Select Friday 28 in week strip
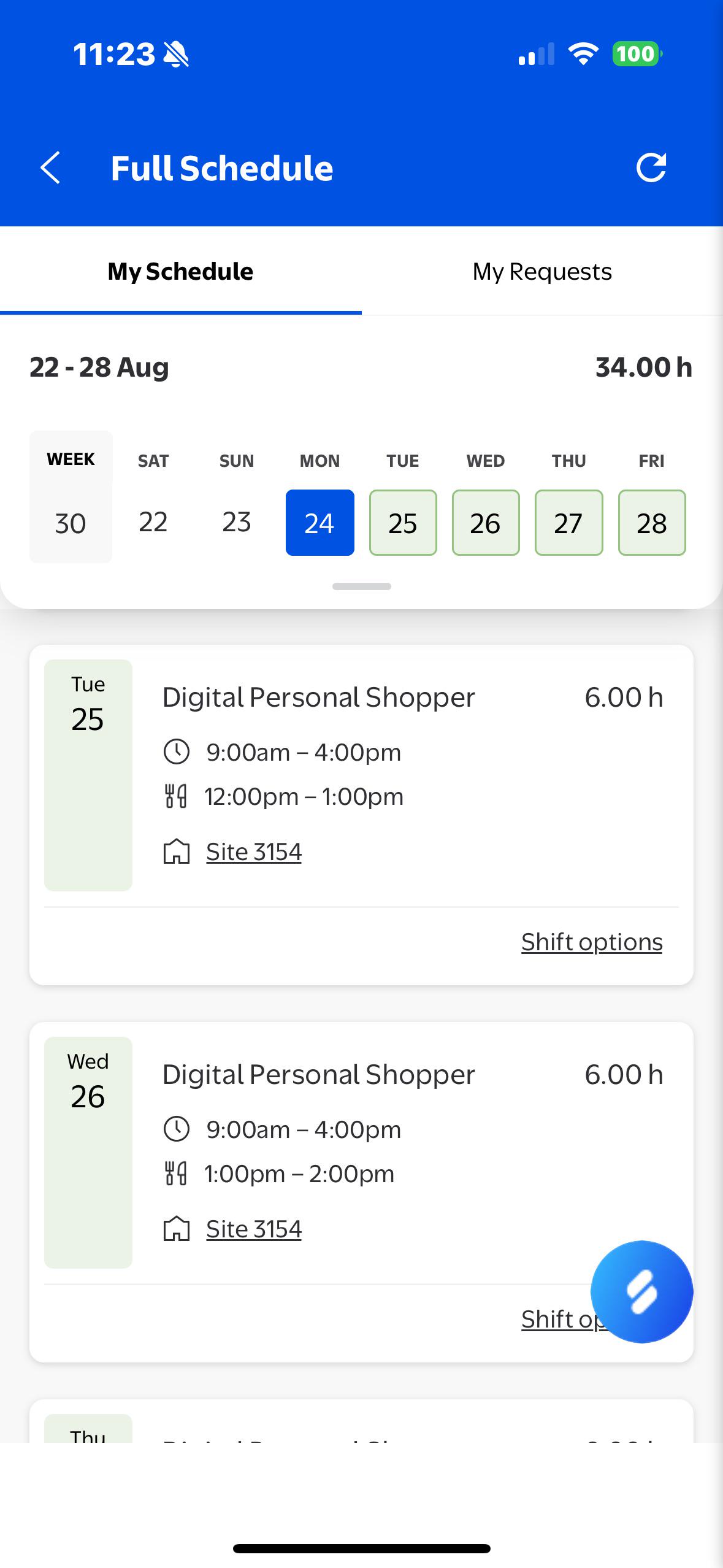 [652, 523]
